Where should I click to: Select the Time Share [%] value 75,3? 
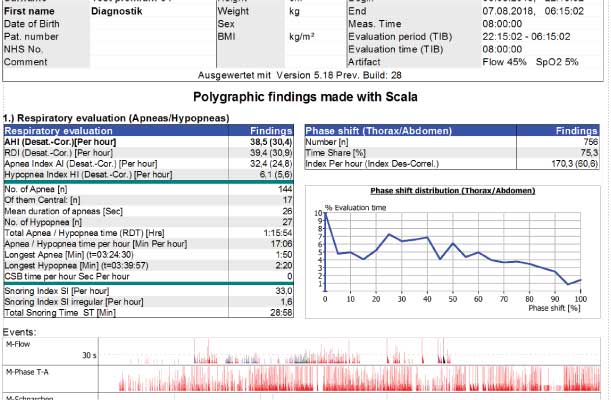coord(588,153)
